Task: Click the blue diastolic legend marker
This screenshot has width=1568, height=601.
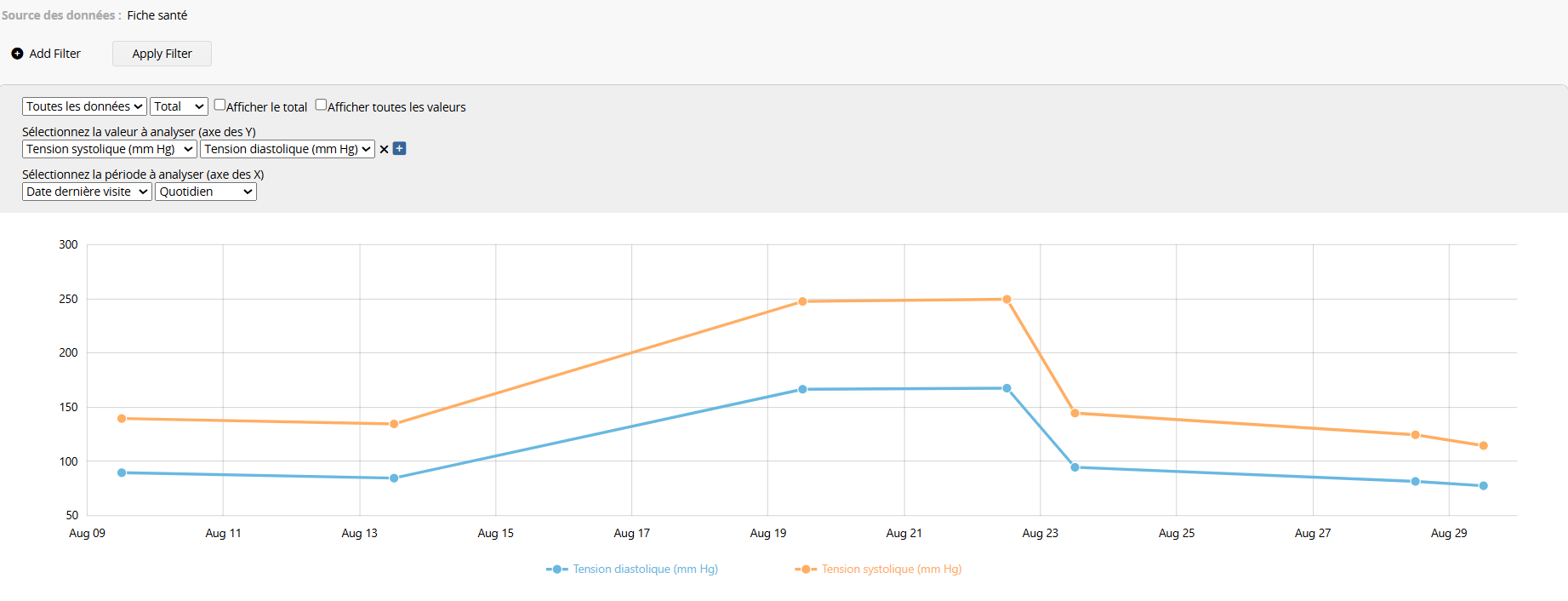Action: pos(556,570)
